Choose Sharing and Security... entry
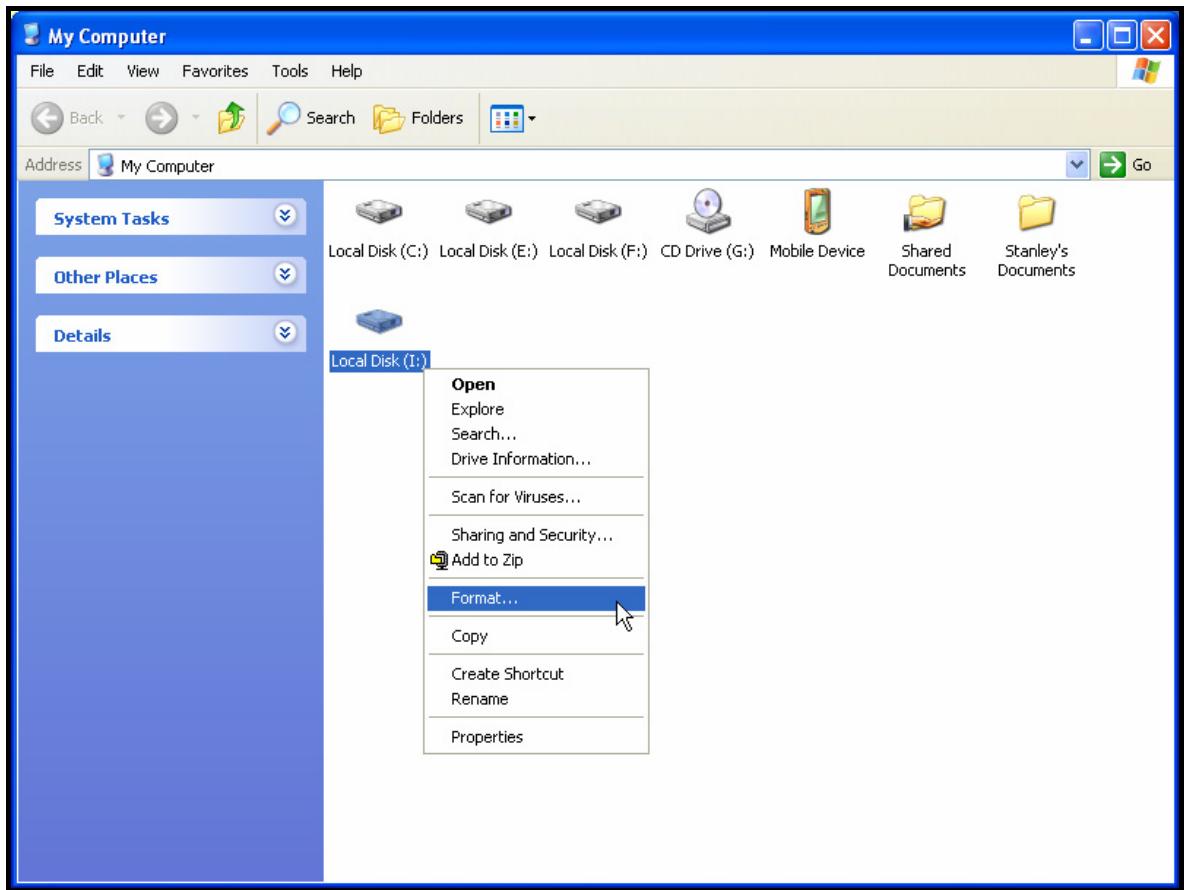This screenshot has height=890, width=1185. [536, 535]
